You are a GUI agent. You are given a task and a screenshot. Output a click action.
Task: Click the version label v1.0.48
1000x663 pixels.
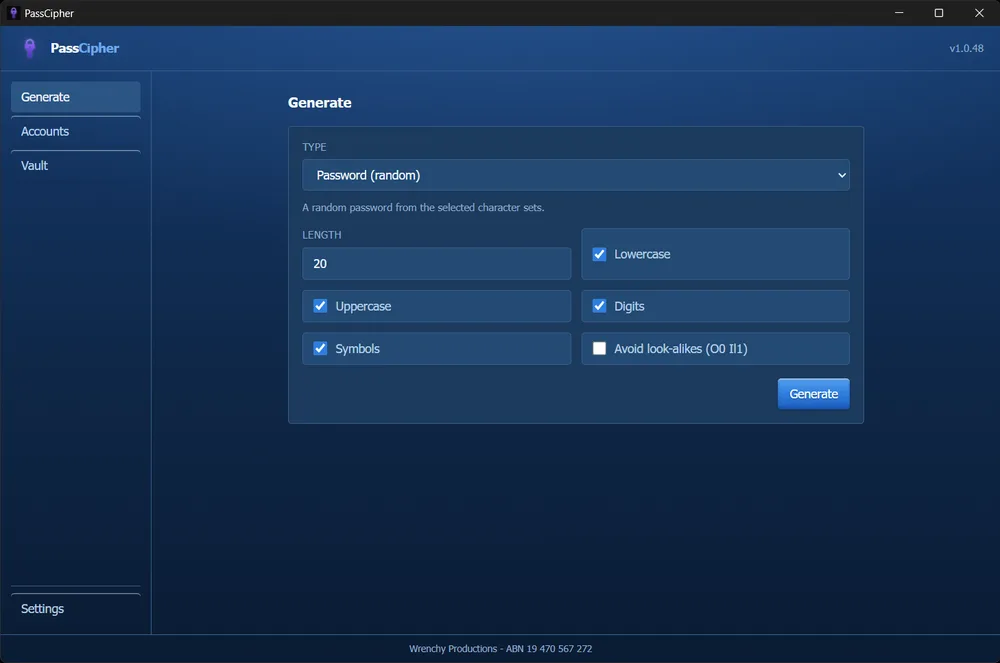click(x=966, y=48)
